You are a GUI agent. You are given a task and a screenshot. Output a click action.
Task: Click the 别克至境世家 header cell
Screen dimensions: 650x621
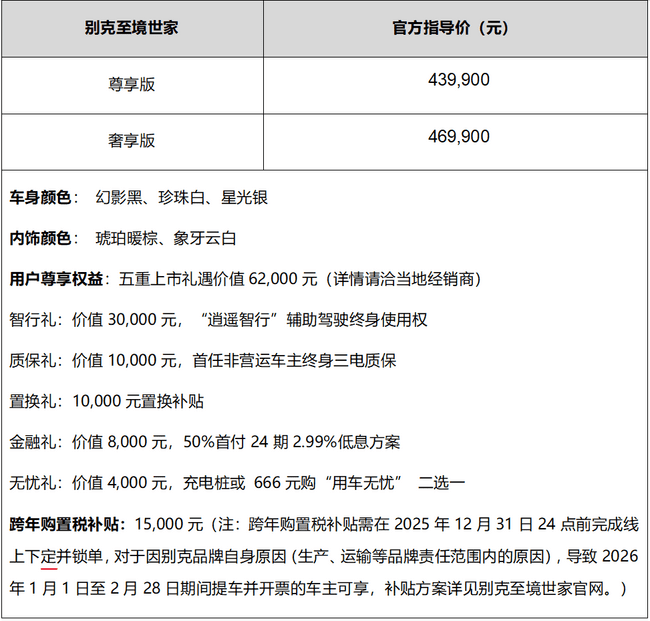coord(132,28)
